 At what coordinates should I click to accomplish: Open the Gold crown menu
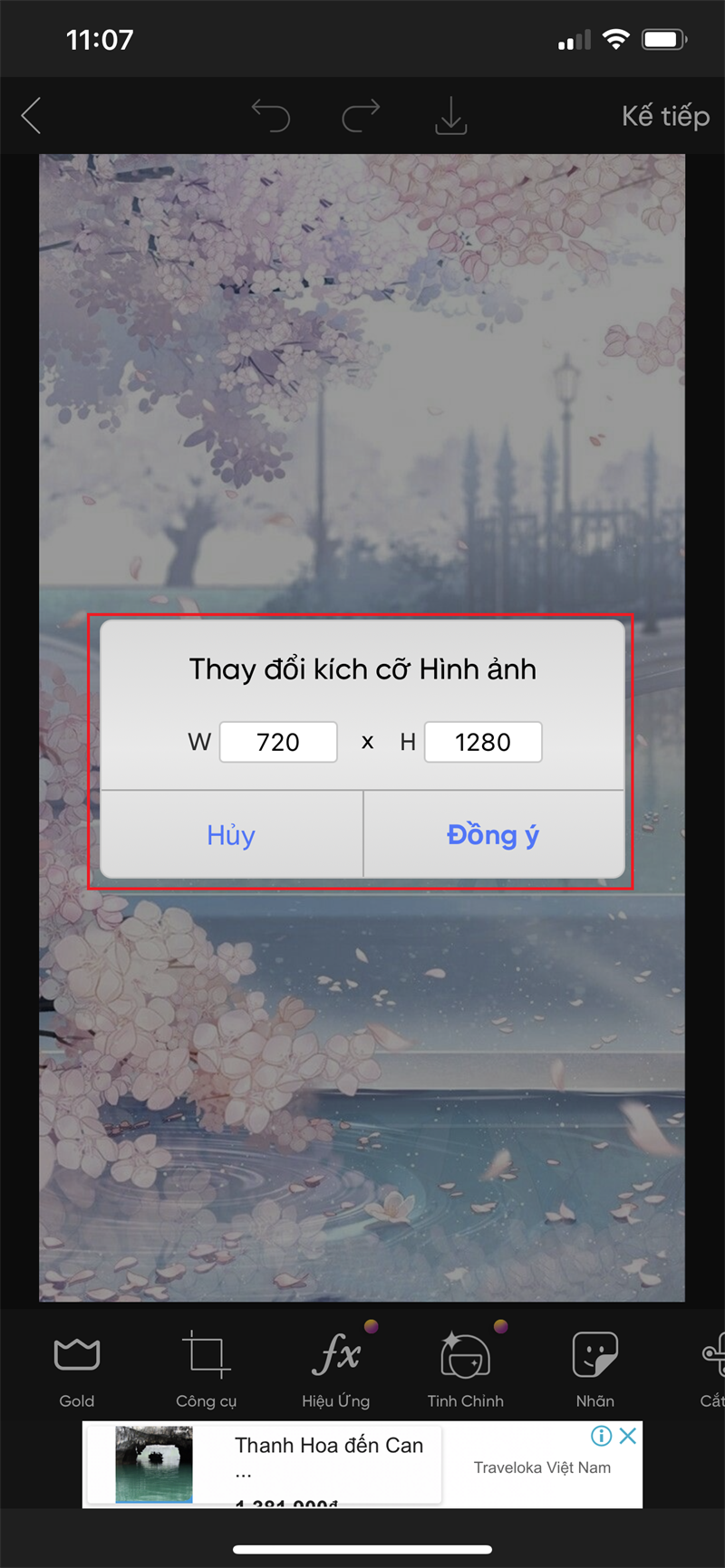77,1370
